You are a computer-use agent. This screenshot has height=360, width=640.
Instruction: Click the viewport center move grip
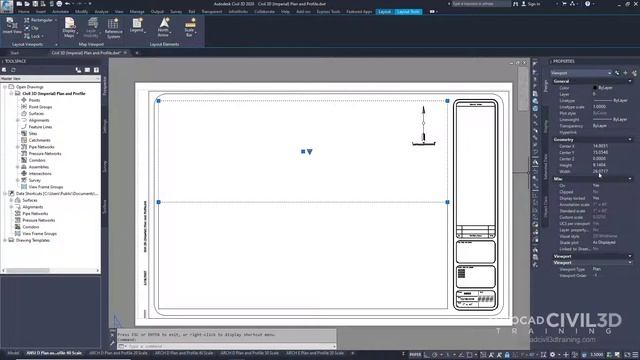pyautogui.click(x=303, y=151)
